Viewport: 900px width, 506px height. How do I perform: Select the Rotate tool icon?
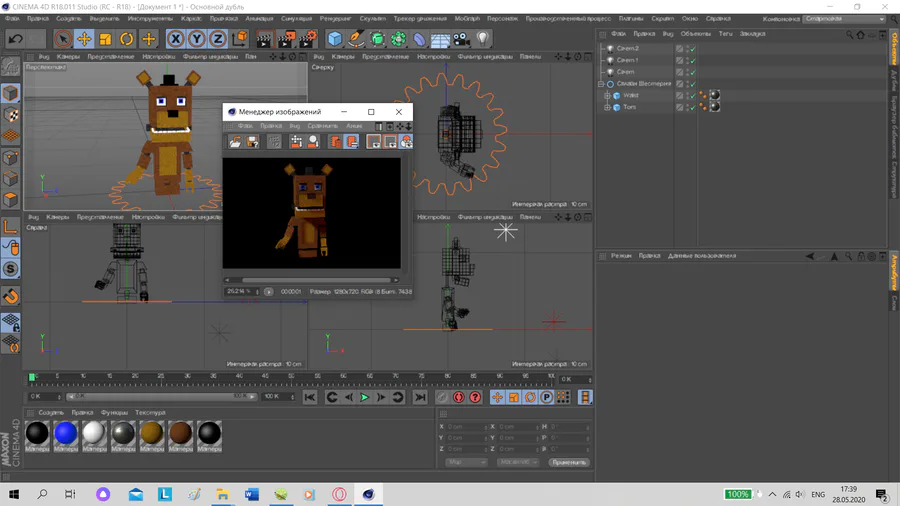click(127, 39)
